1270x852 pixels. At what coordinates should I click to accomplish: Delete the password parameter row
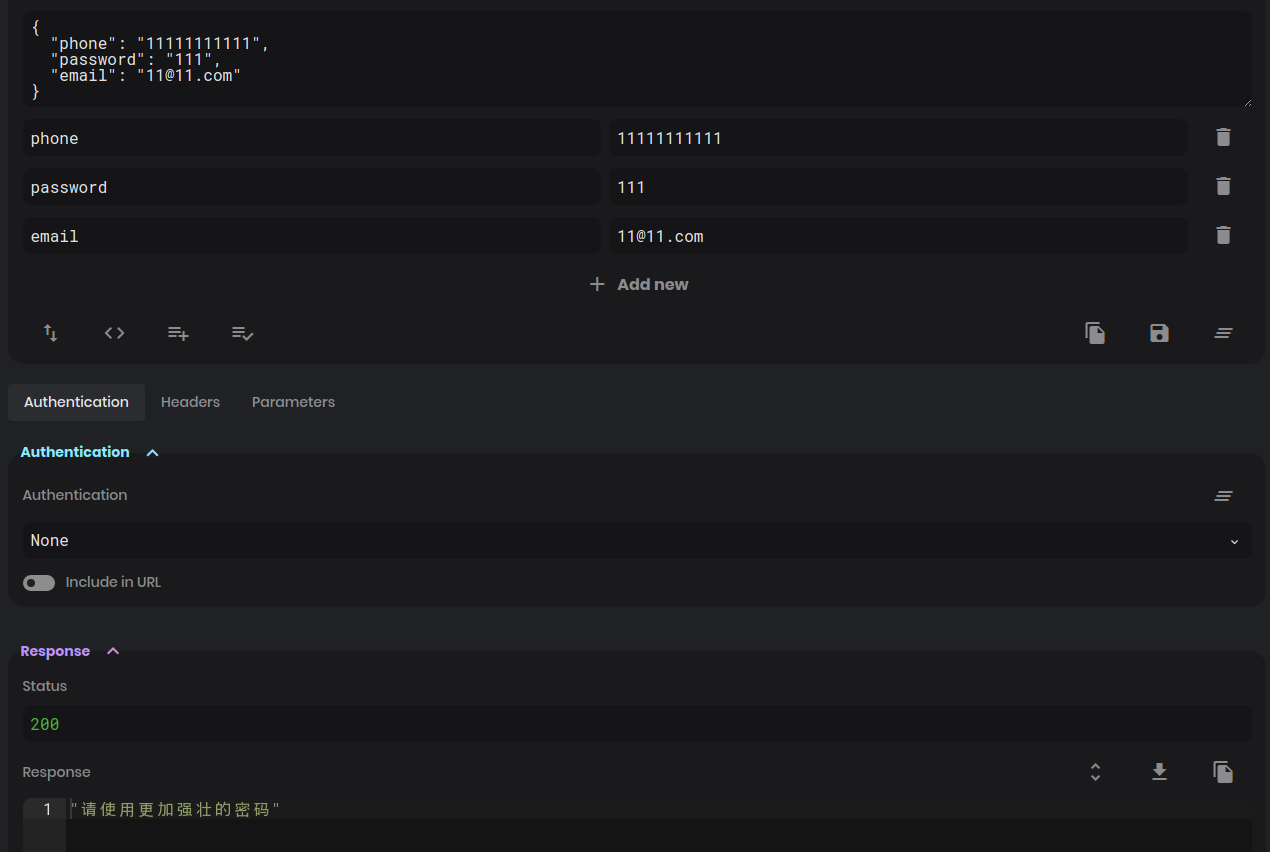[x=1223, y=187]
